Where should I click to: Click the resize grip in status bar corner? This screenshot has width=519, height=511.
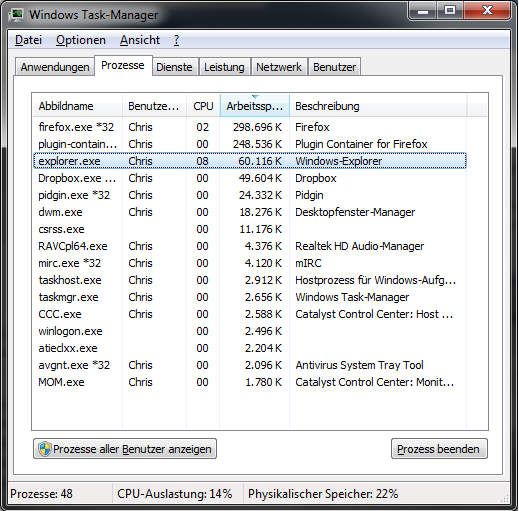504,498
